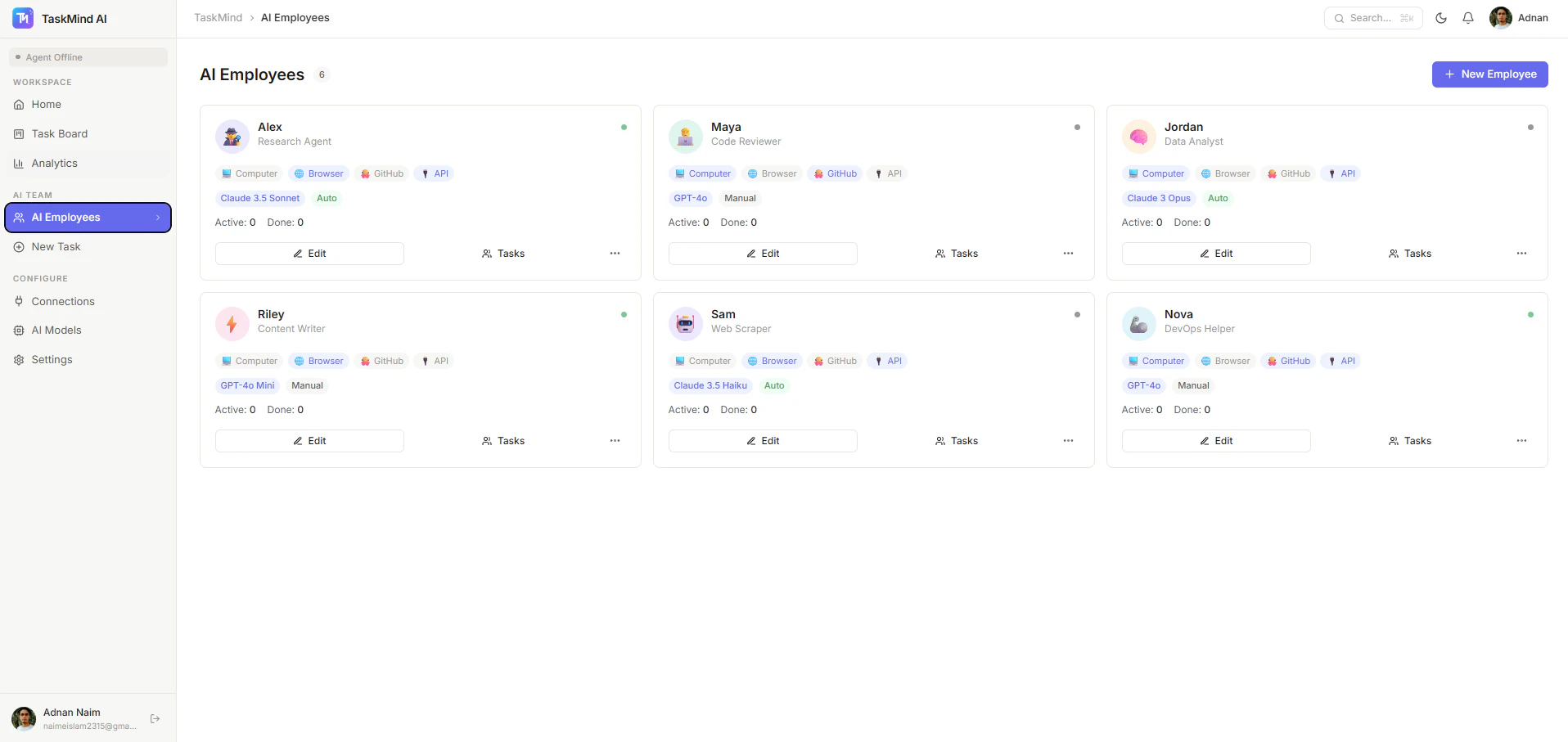This screenshot has width=1568, height=742.
Task: Open Connections under Configure
Action: click(x=88, y=302)
